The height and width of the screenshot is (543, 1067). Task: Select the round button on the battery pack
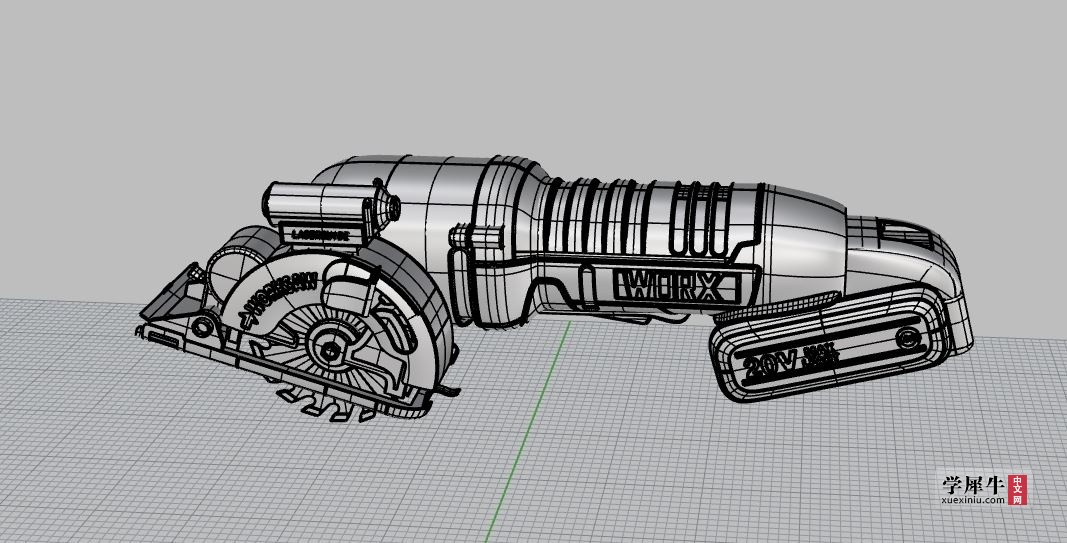(908, 337)
